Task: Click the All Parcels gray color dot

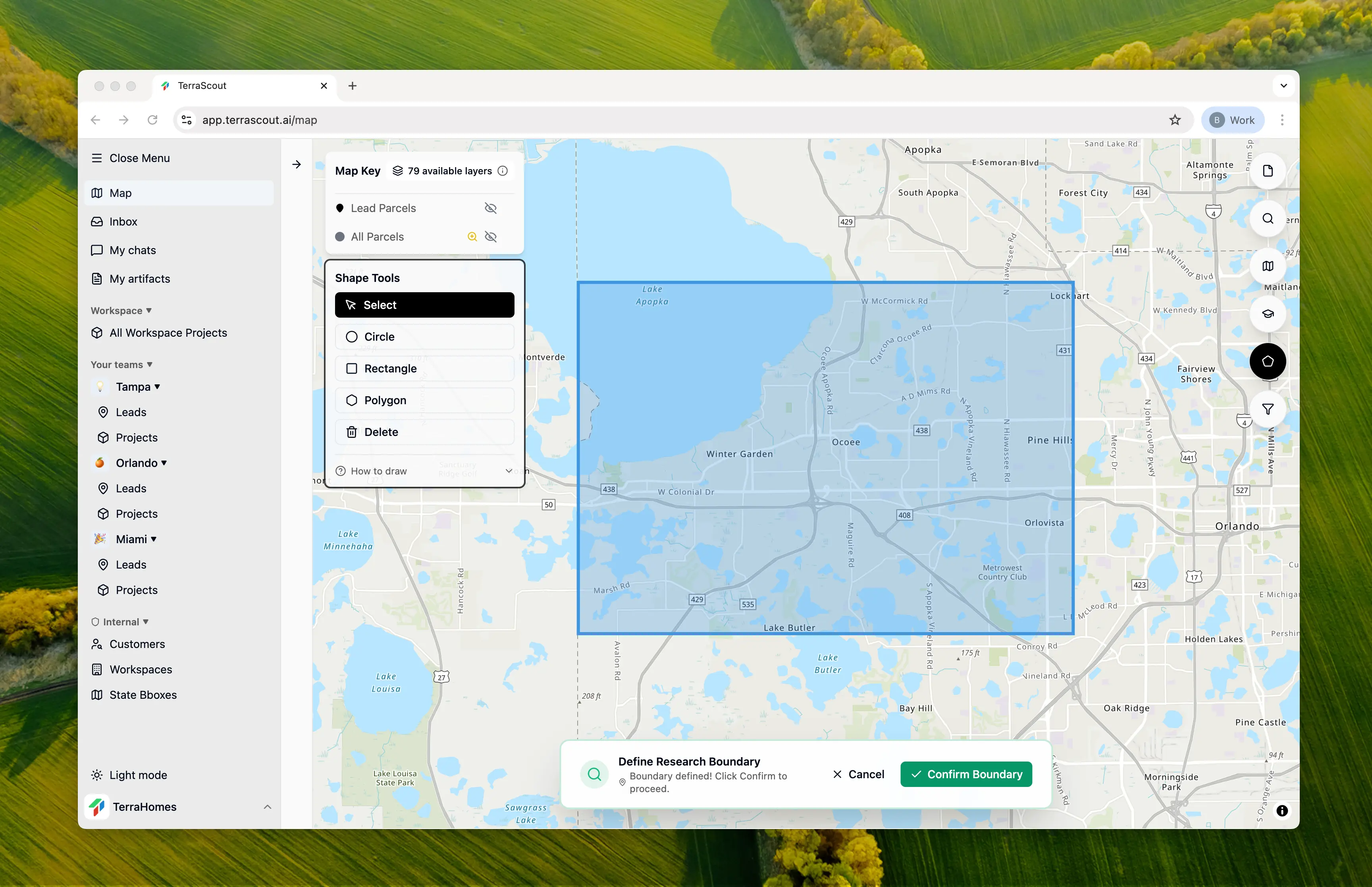Action: tap(340, 237)
